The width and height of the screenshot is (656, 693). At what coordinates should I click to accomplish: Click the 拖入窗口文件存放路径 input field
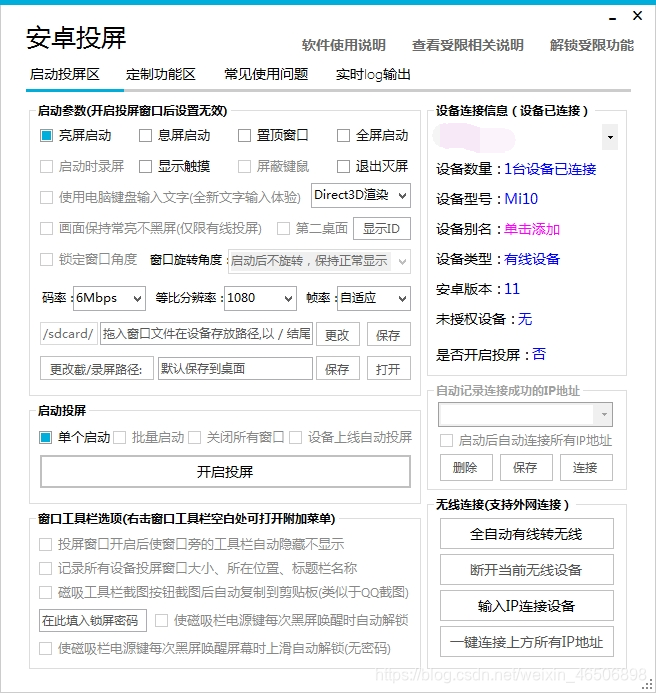pyautogui.click(x=206, y=334)
